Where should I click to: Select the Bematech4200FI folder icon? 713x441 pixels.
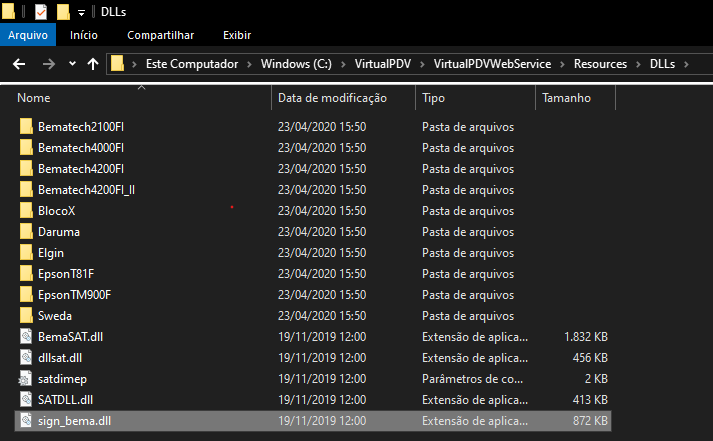(26, 168)
